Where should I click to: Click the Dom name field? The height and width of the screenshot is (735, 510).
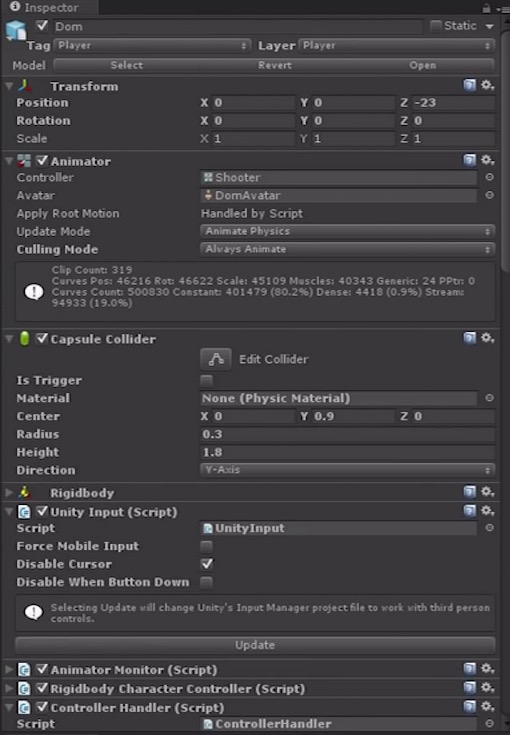(x=237, y=26)
